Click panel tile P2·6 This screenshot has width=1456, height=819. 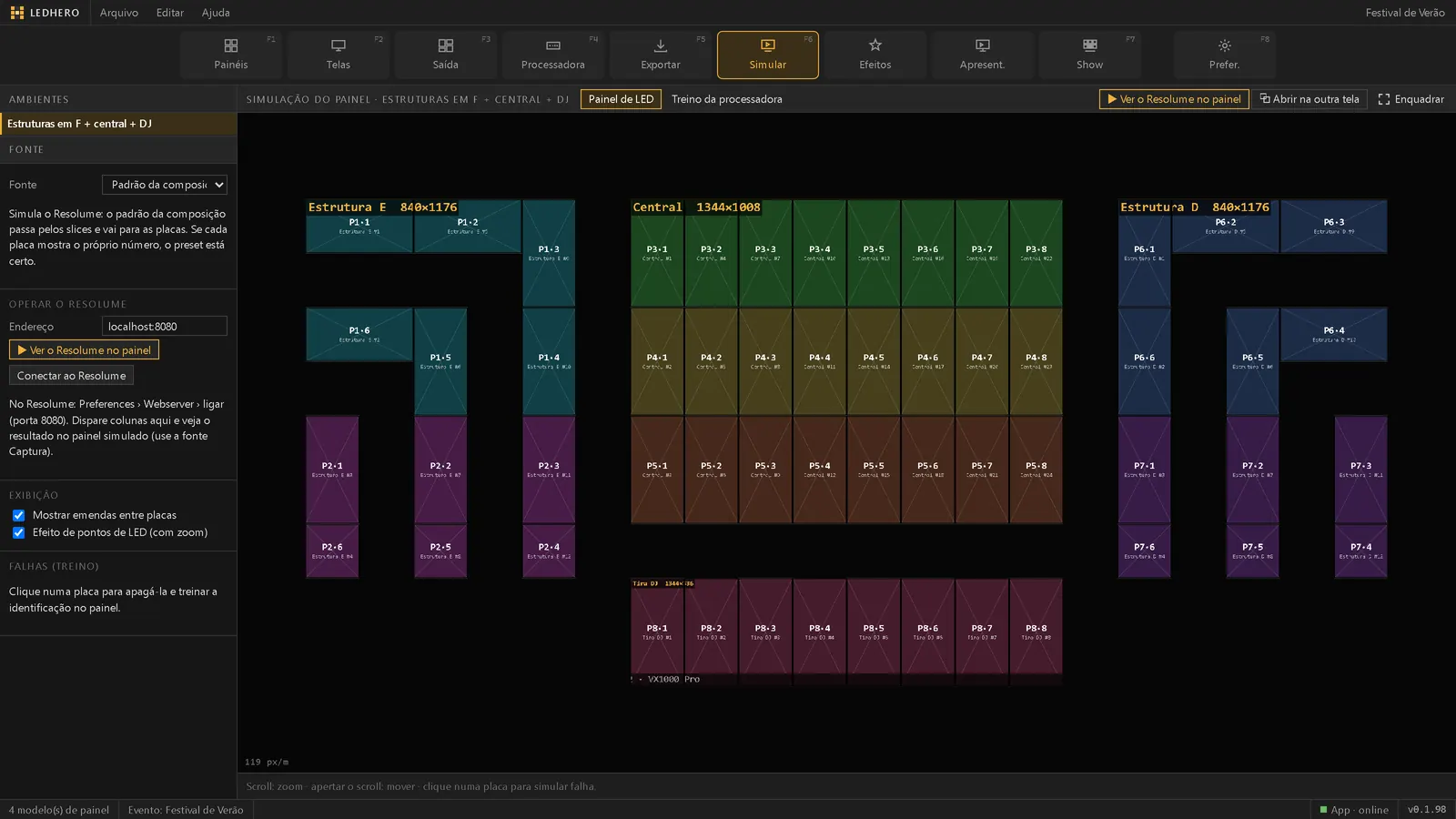(x=332, y=551)
